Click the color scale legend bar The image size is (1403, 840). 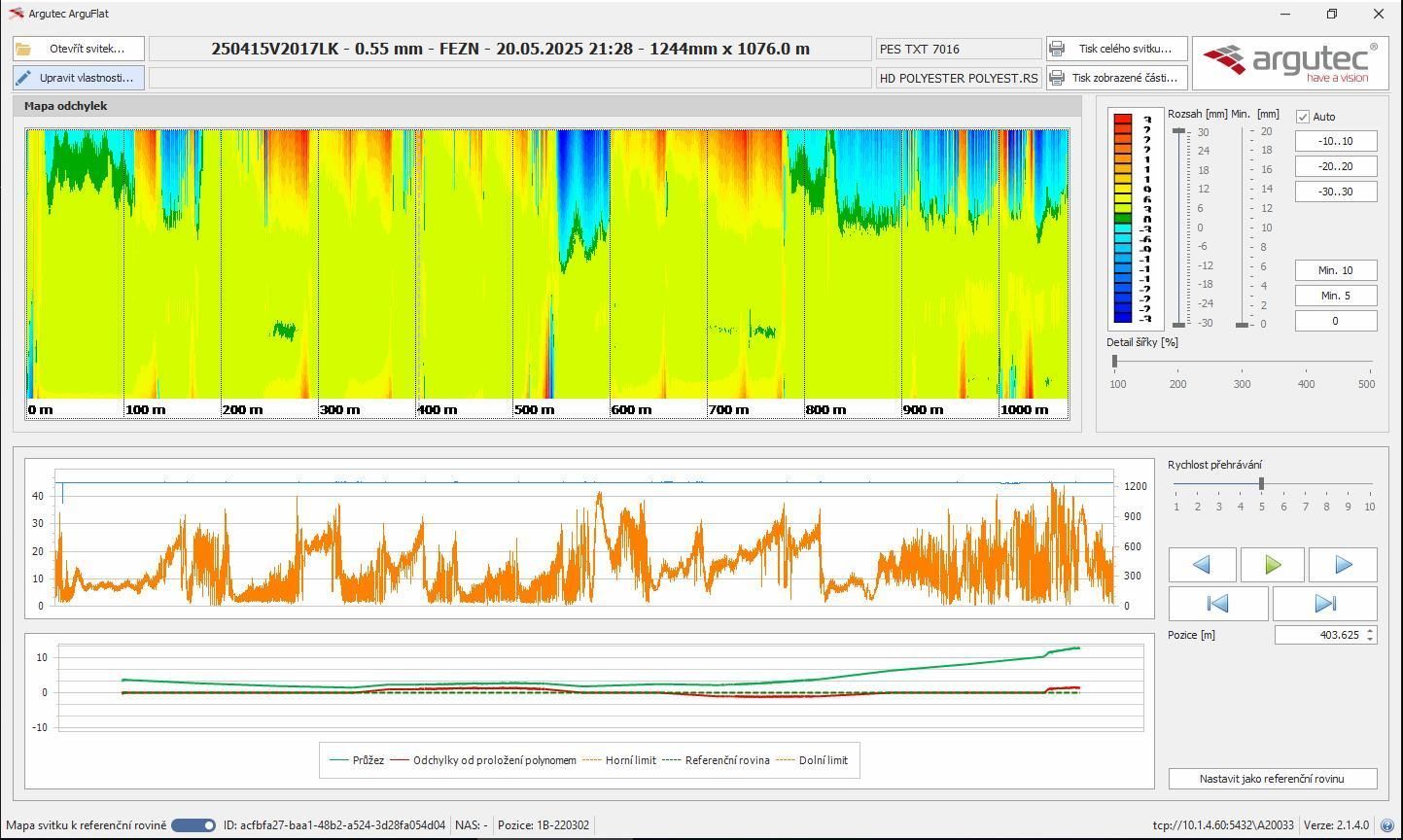(1123, 218)
